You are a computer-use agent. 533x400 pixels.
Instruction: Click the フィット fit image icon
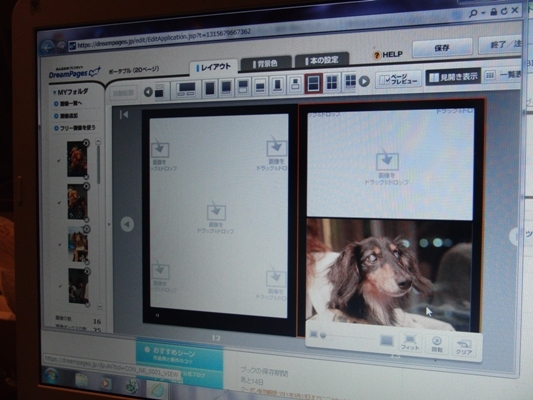click(410, 342)
